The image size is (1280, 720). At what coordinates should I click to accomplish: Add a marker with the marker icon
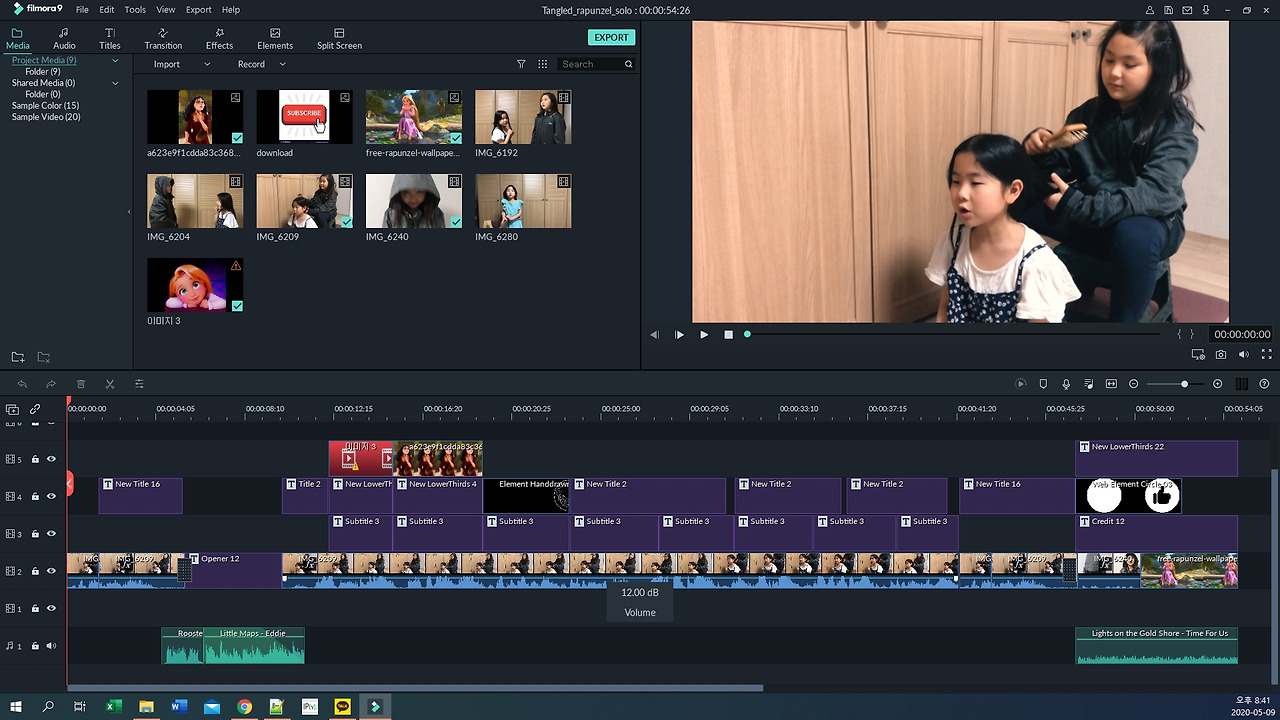click(1043, 384)
